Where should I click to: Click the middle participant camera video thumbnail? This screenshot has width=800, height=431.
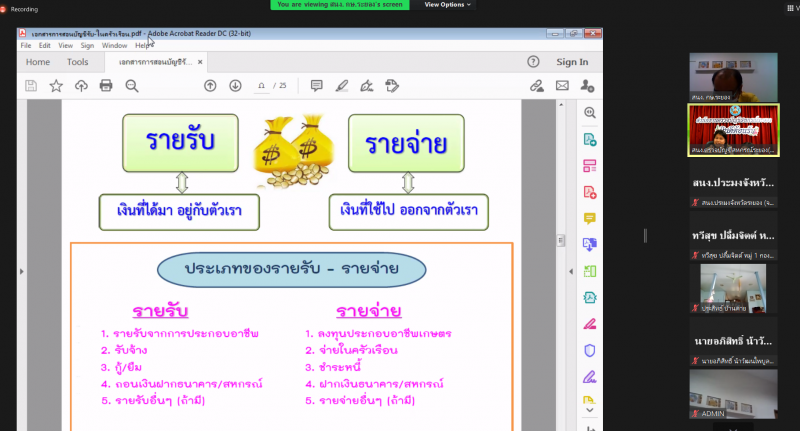coord(733,289)
